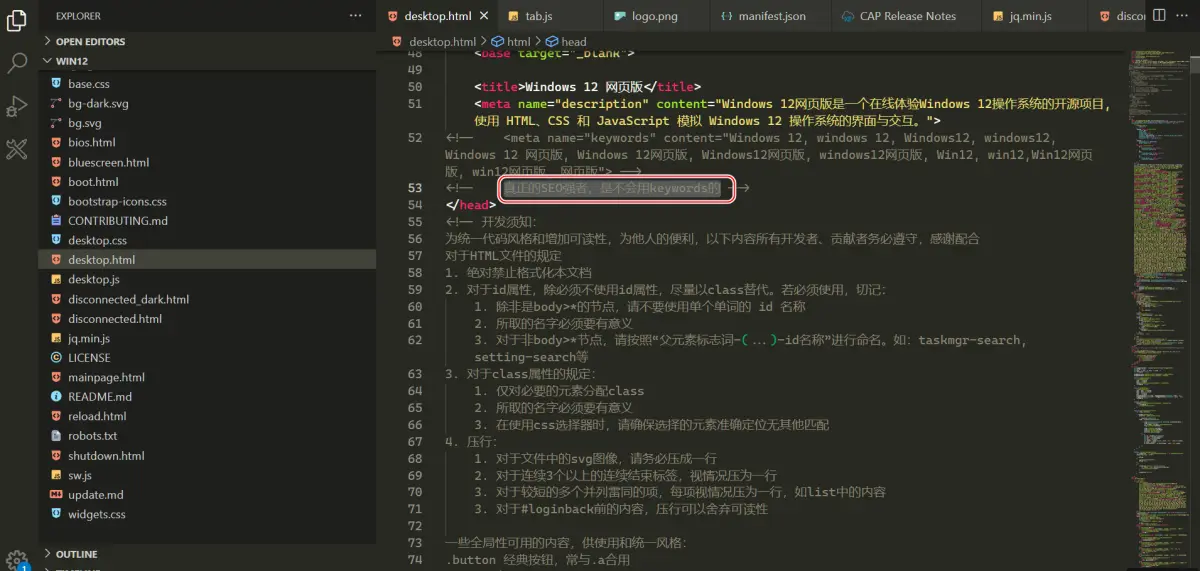Click the robots.txt file icon
Screen dimensions: 1200x571
(56, 436)
